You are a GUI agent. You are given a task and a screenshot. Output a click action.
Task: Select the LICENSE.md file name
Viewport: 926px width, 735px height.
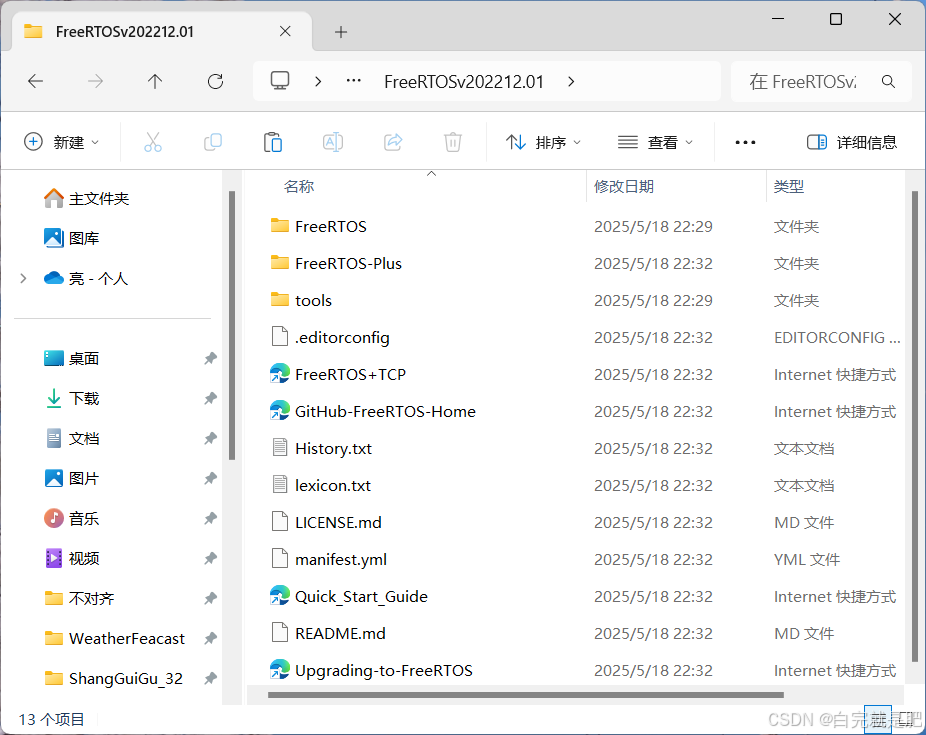click(338, 522)
